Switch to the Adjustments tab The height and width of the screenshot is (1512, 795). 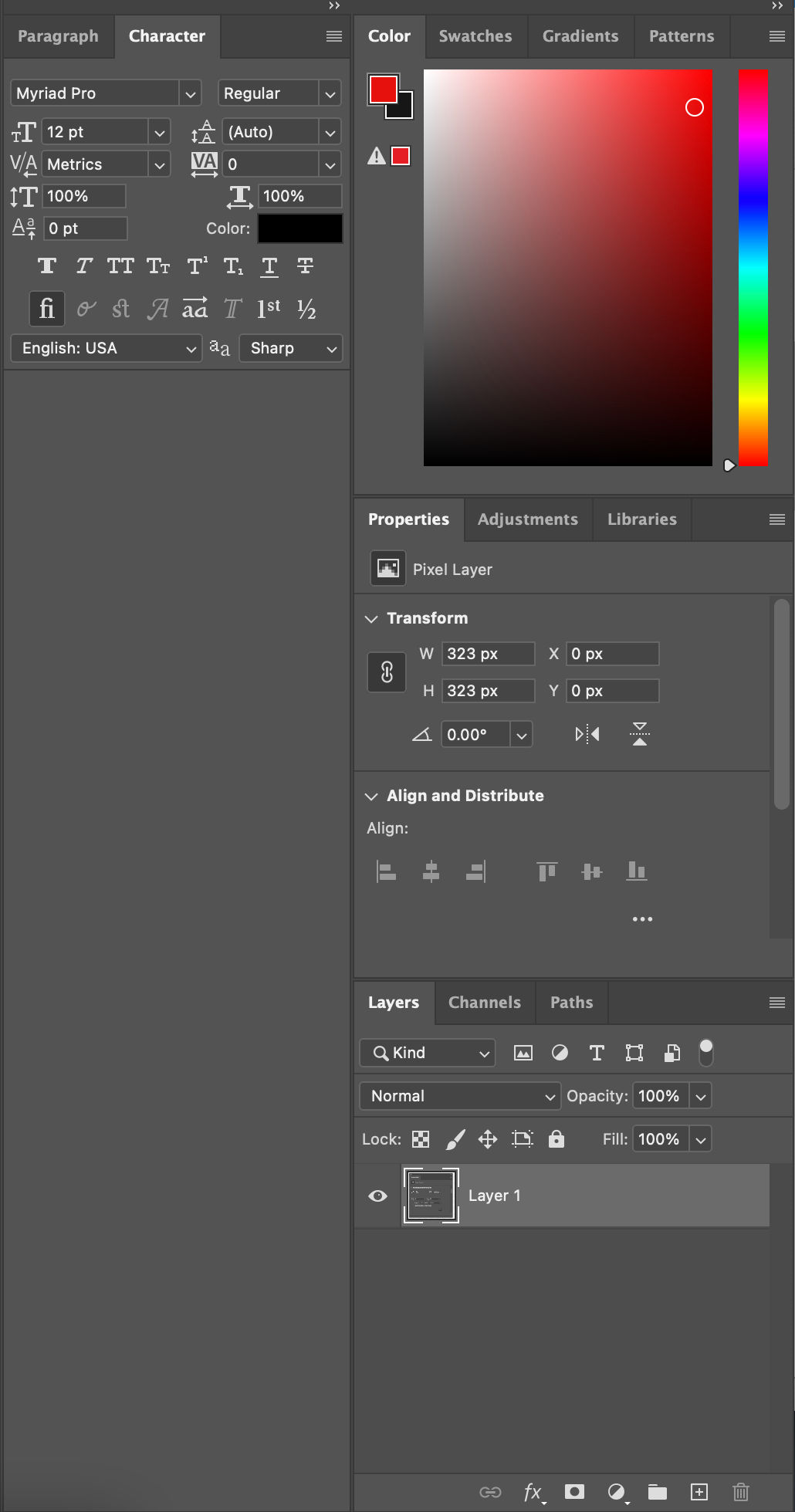tap(528, 519)
